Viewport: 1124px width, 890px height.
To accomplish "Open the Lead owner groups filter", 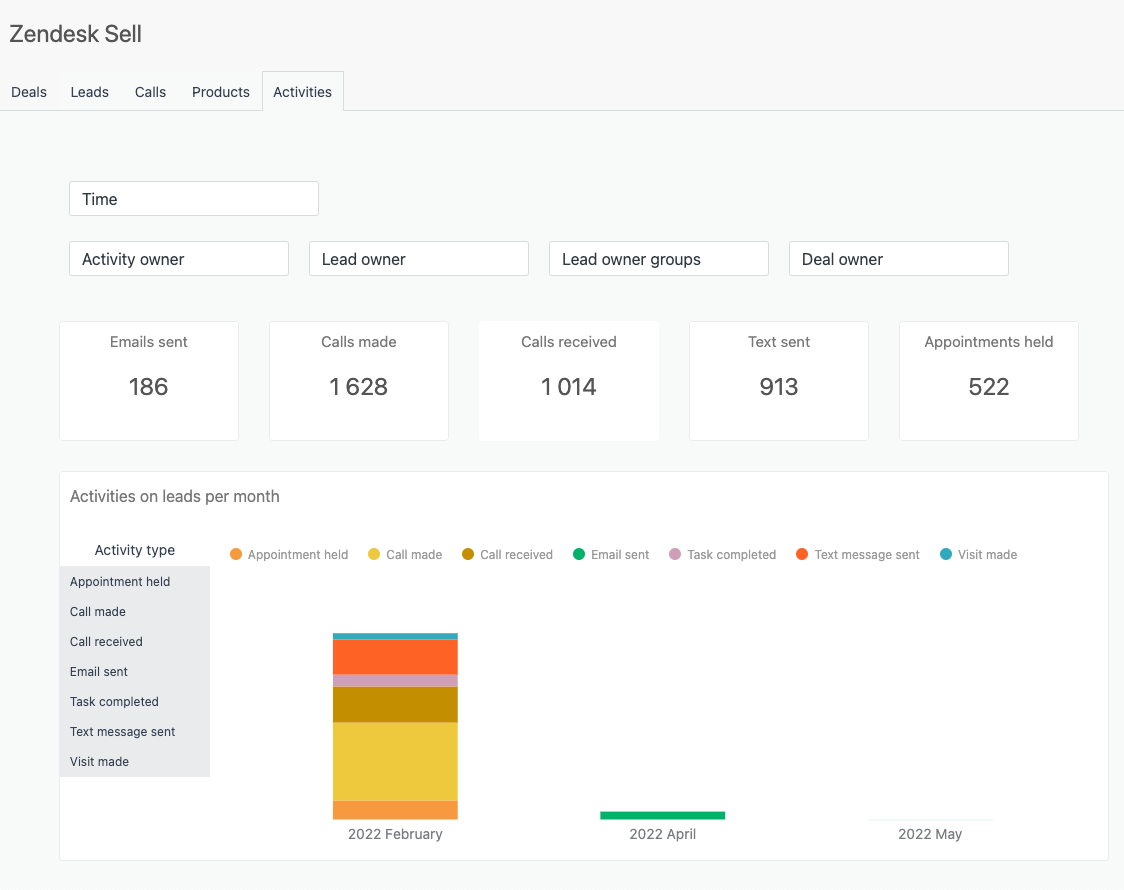I will tap(658, 258).
